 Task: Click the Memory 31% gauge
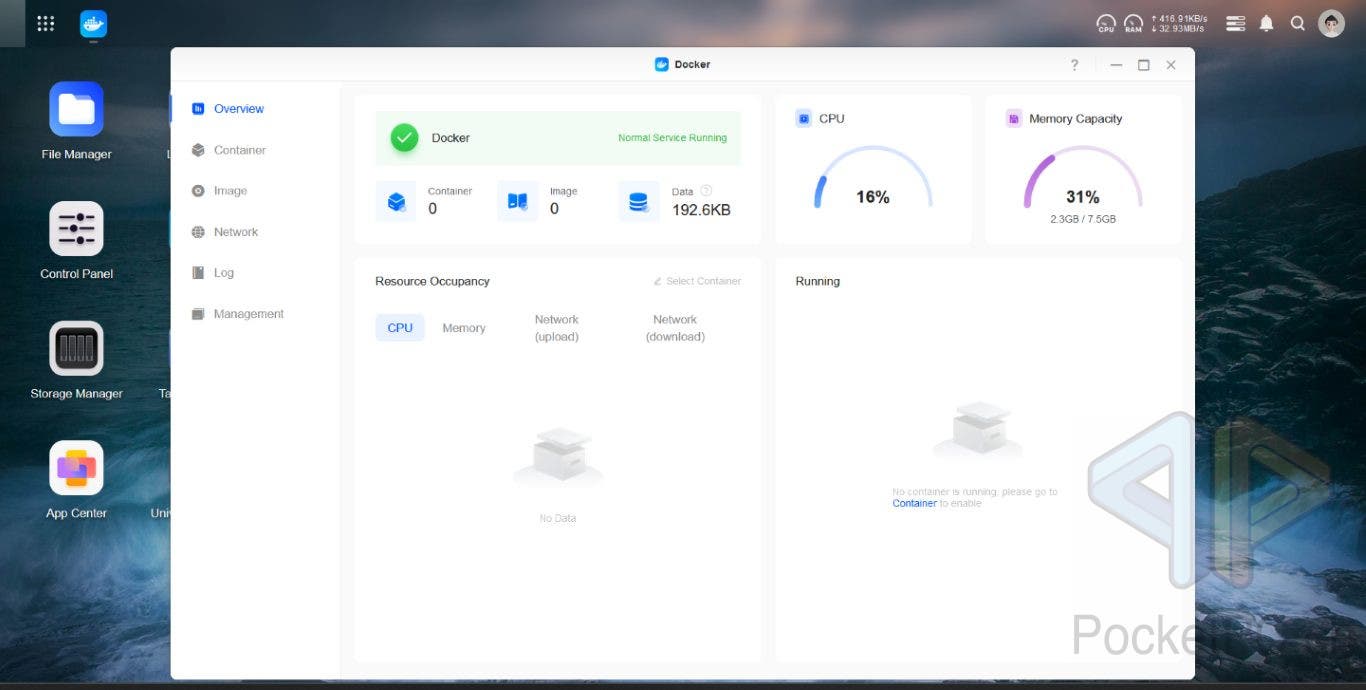tap(1083, 179)
